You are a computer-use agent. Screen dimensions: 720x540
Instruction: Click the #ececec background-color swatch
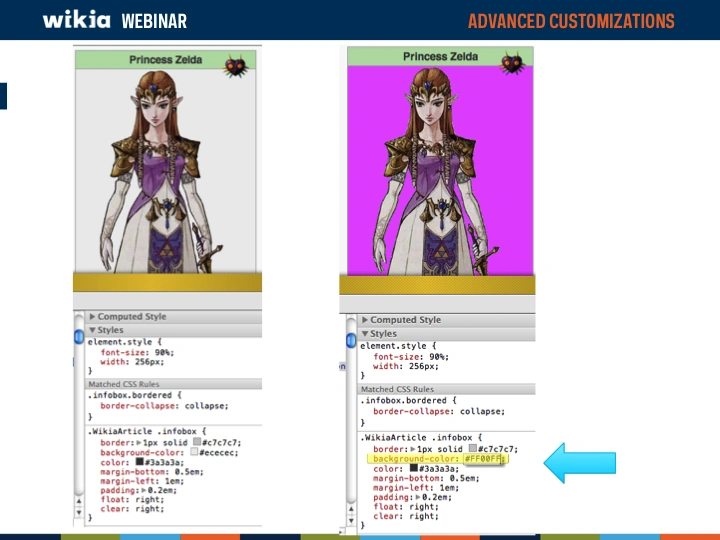coord(195,452)
